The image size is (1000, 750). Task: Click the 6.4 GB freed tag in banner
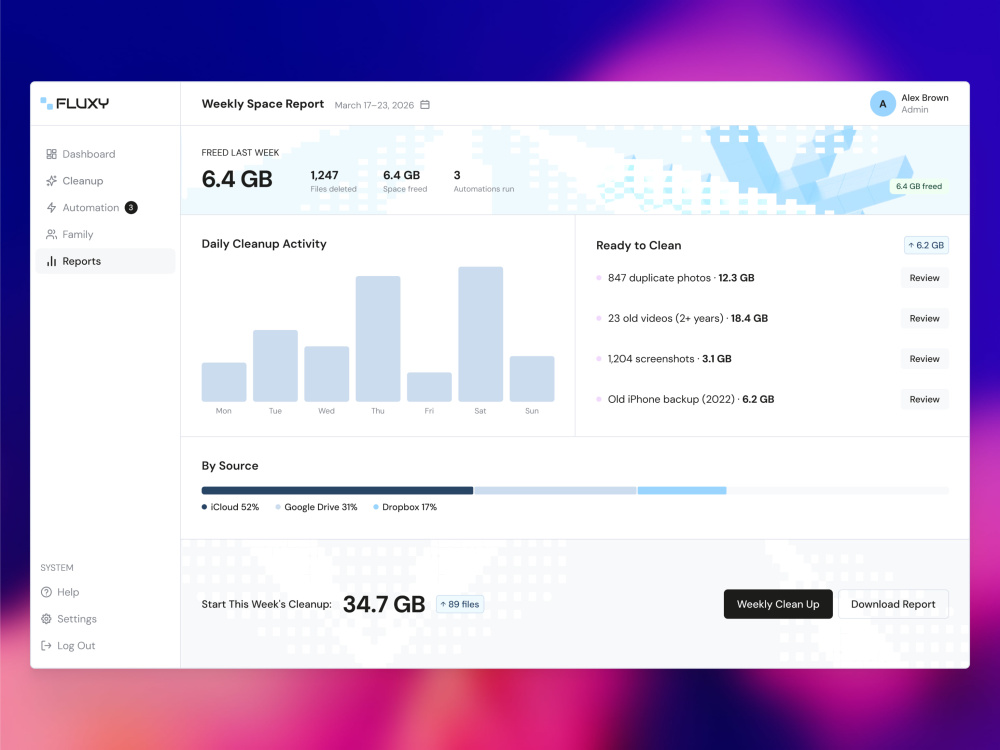click(918, 186)
